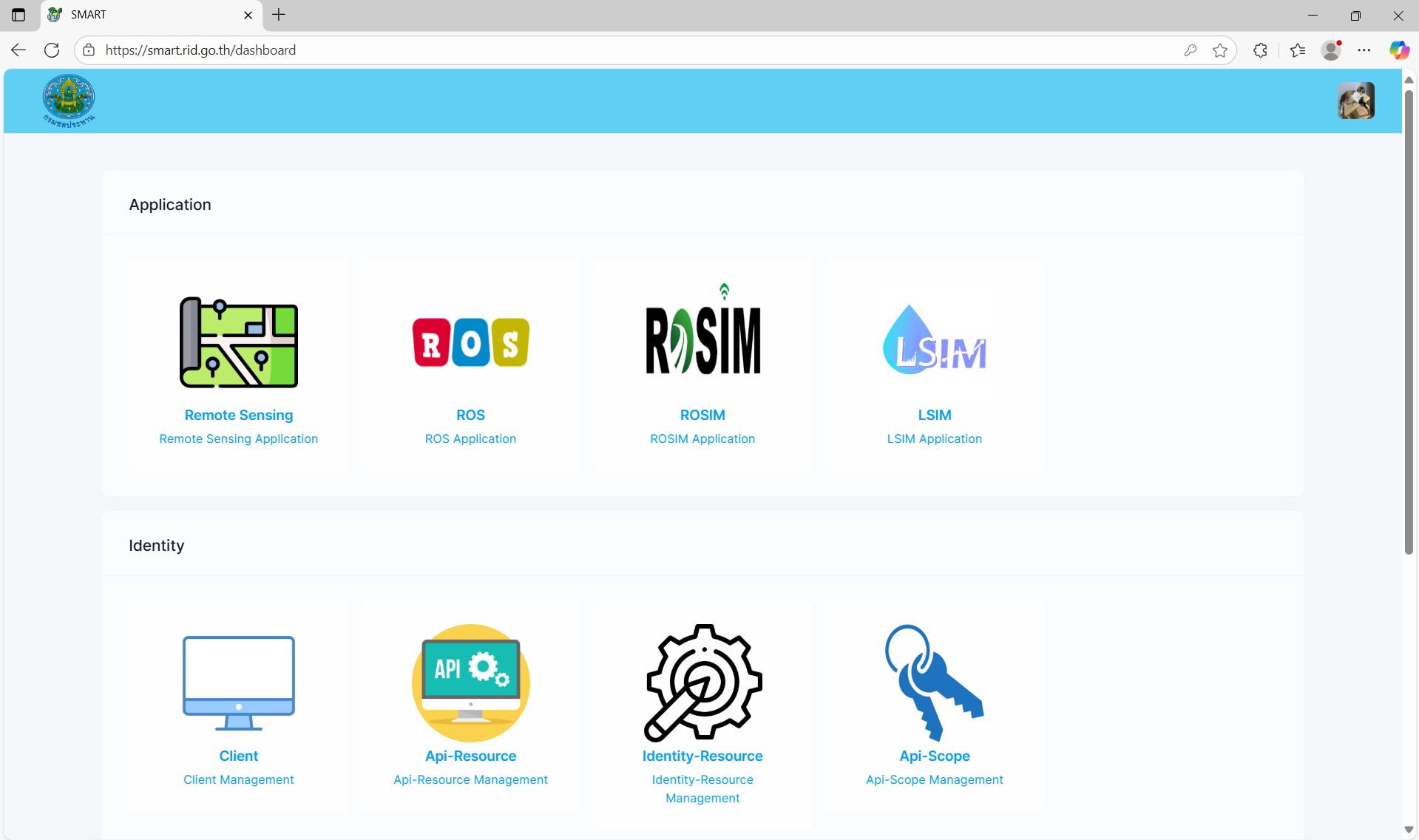Add this page to favorites star
Screen dimensions: 1419x840
coord(1220,50)
